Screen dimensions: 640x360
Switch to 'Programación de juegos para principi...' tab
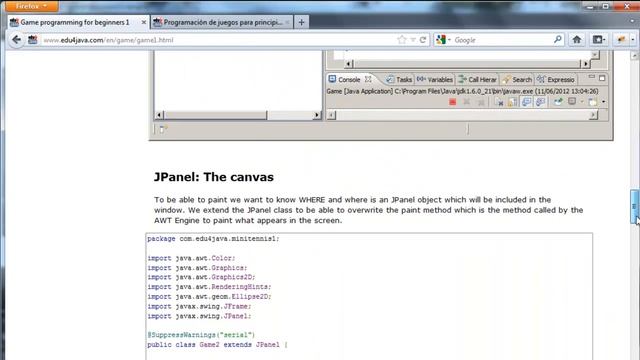tap(223, 22)
